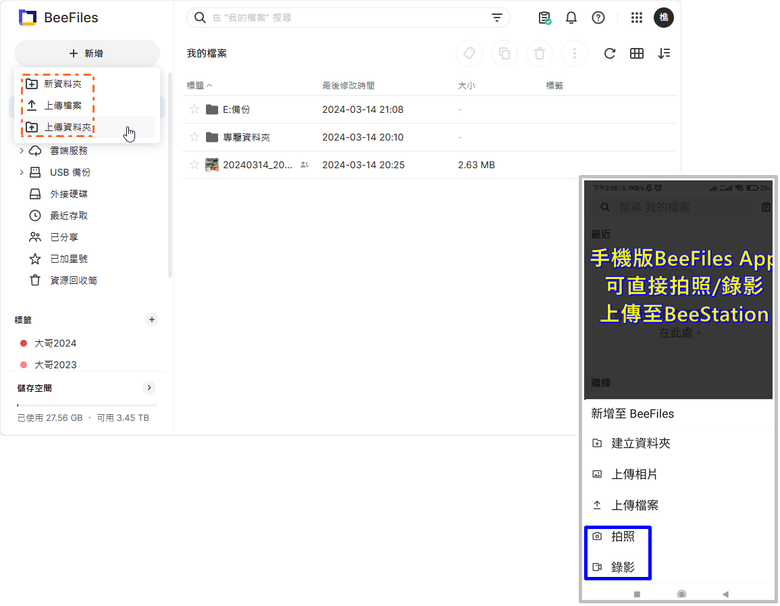Select the 大哥2023 tag
Screen dimensions: 780x606
[55, 365]
